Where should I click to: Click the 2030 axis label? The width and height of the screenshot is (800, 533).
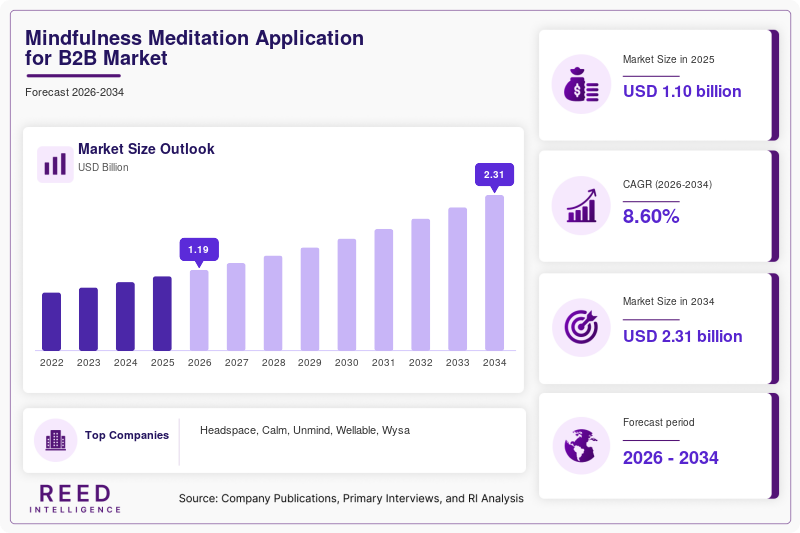point(347,363)
